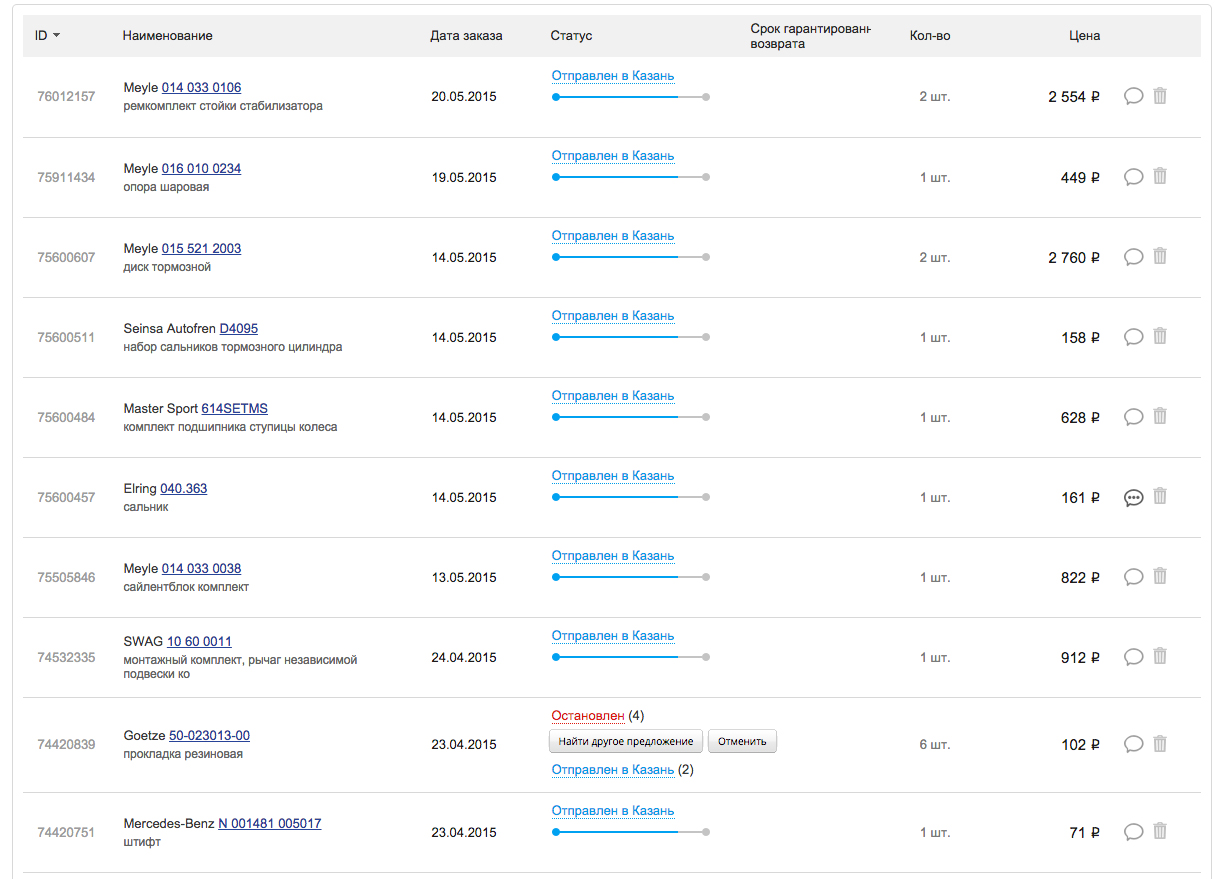Open comment icon for order 76012157
This screenshot has height=879, width=1223.
point(1133,97)
